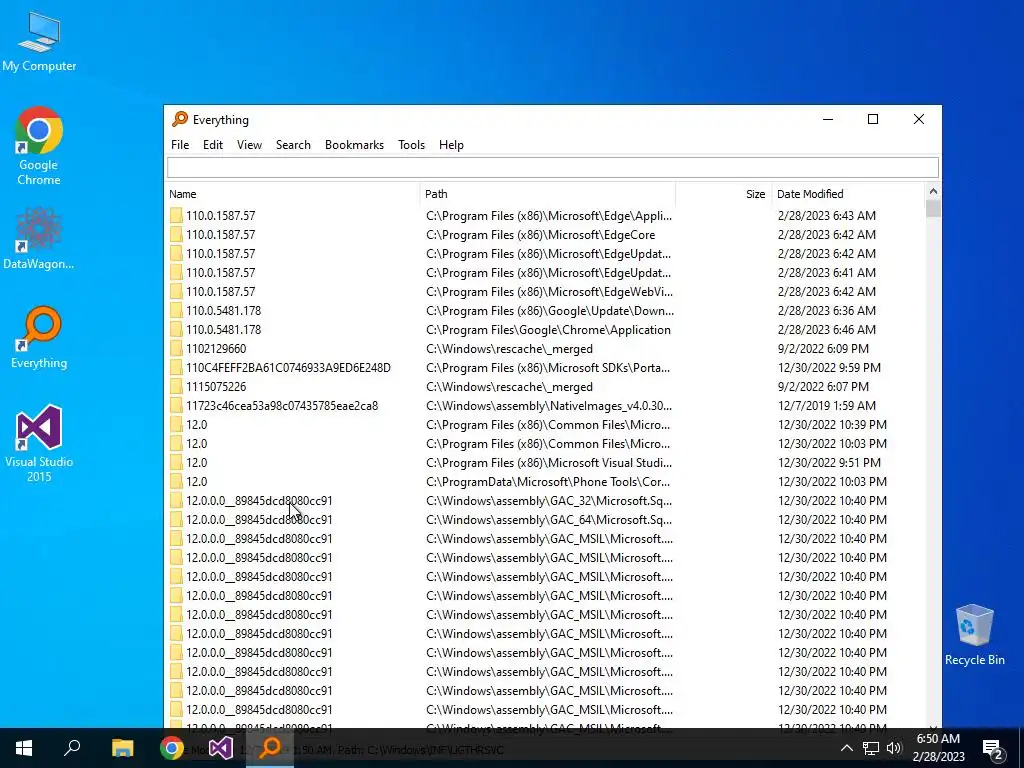Screen dimensions: 1024x768
Task: Sort by Date Modified column header
Action: pos(848,194)
